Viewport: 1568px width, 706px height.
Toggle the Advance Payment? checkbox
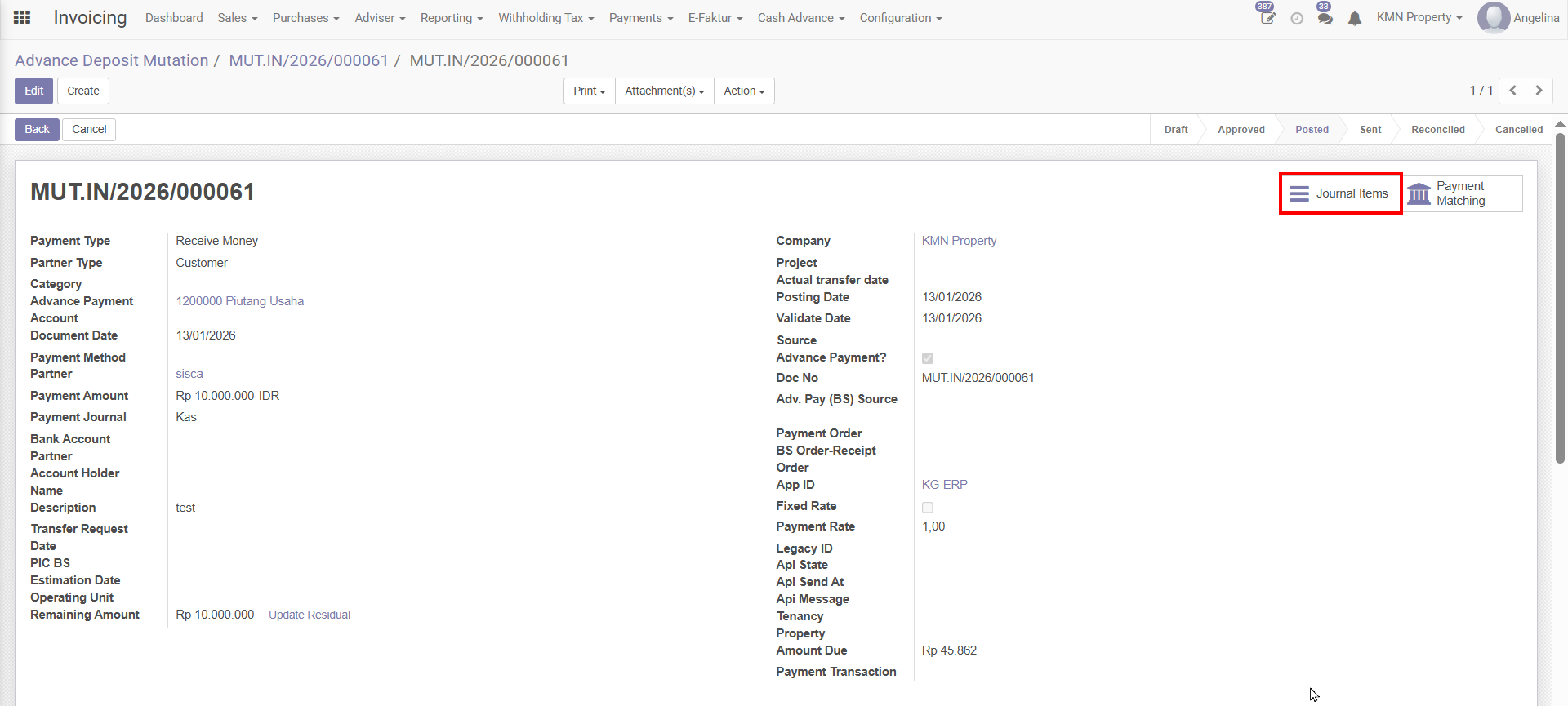coord(928,358)
